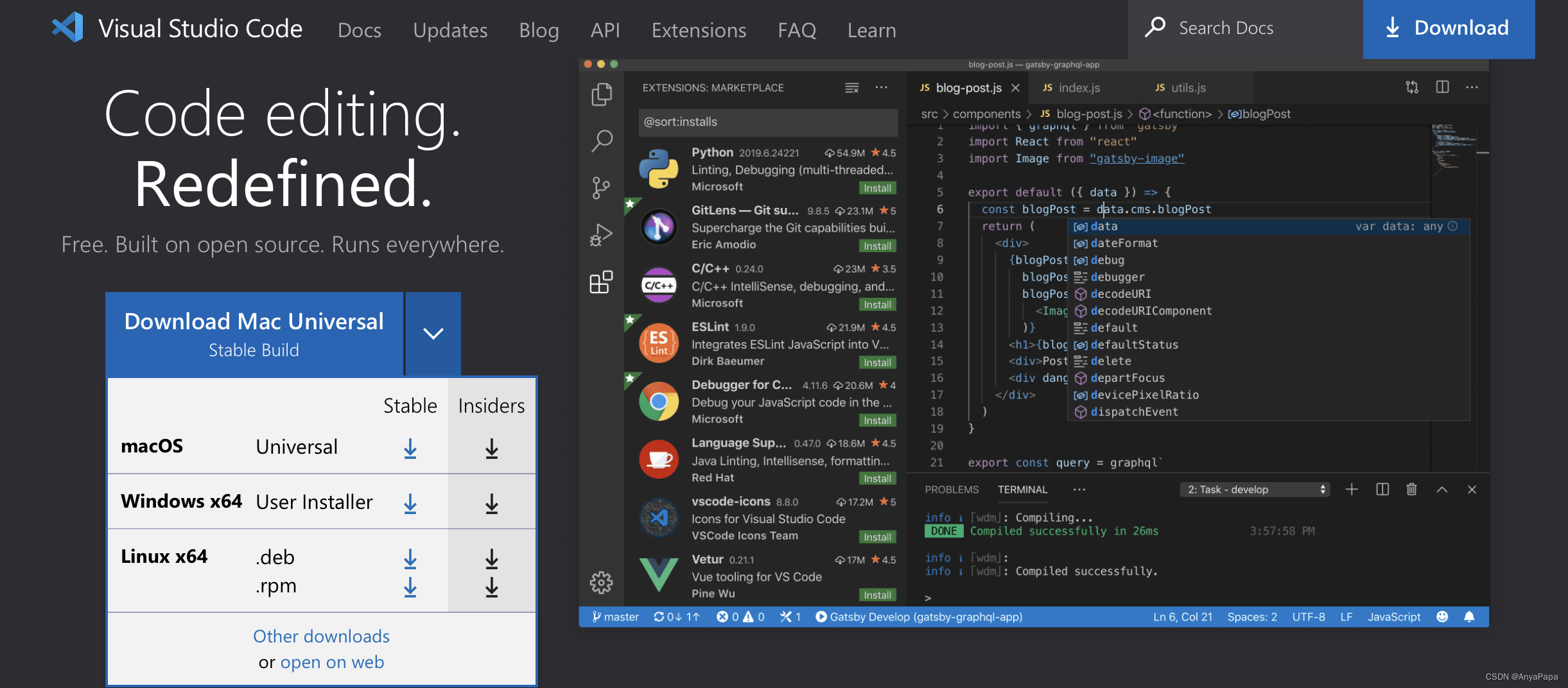Switch to the utils.js editor tab

pyautogui.click(x=1197, y=88)
